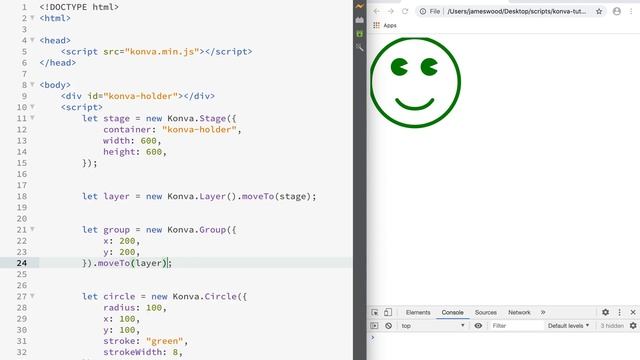This screenshot has height=360, width=640.
Task: Click '<!DOCTYPE html>' on line 1
Action: point(79,7)
